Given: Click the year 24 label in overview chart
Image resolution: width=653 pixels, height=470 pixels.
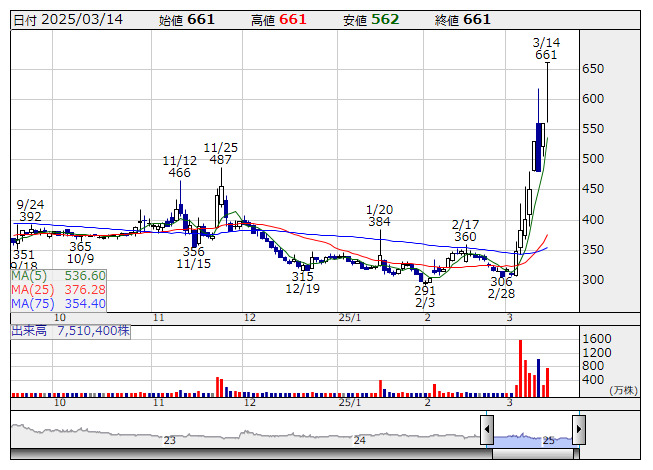Looking at the screenshot, I should click(359, 440).
